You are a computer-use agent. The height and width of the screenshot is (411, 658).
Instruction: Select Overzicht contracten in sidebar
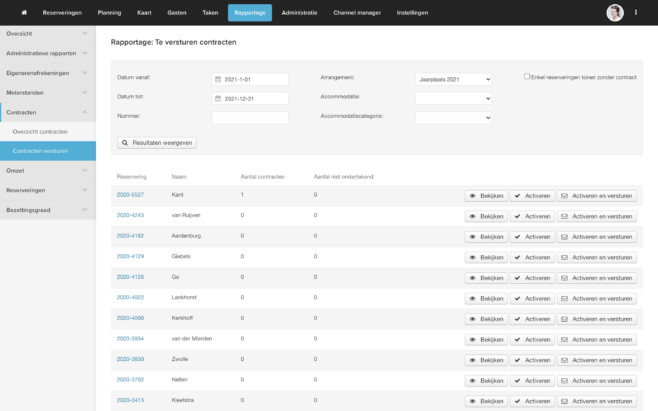tap(40, 132)
